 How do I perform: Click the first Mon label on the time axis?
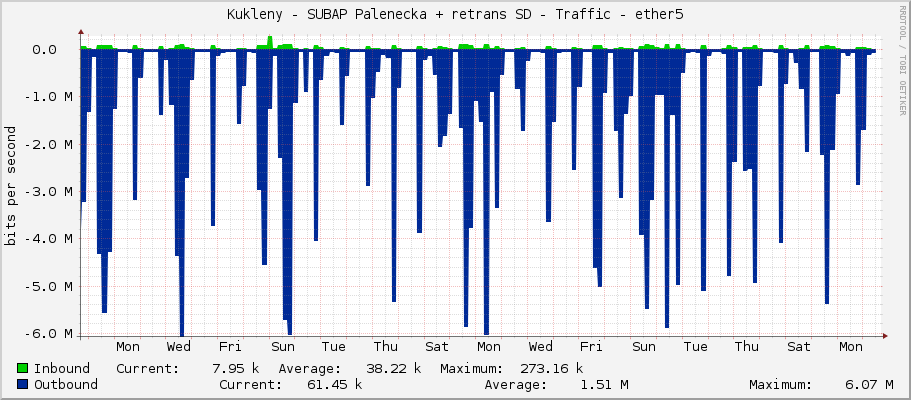(128, 347)
